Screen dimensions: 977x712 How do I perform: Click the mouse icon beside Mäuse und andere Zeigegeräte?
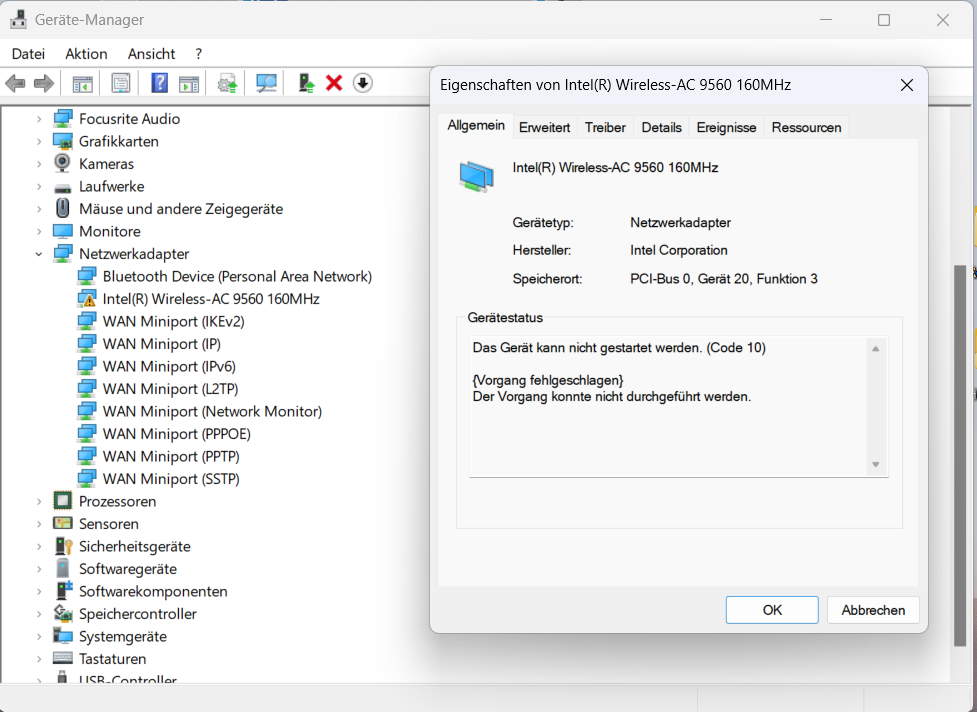click(x=62, y=208)
